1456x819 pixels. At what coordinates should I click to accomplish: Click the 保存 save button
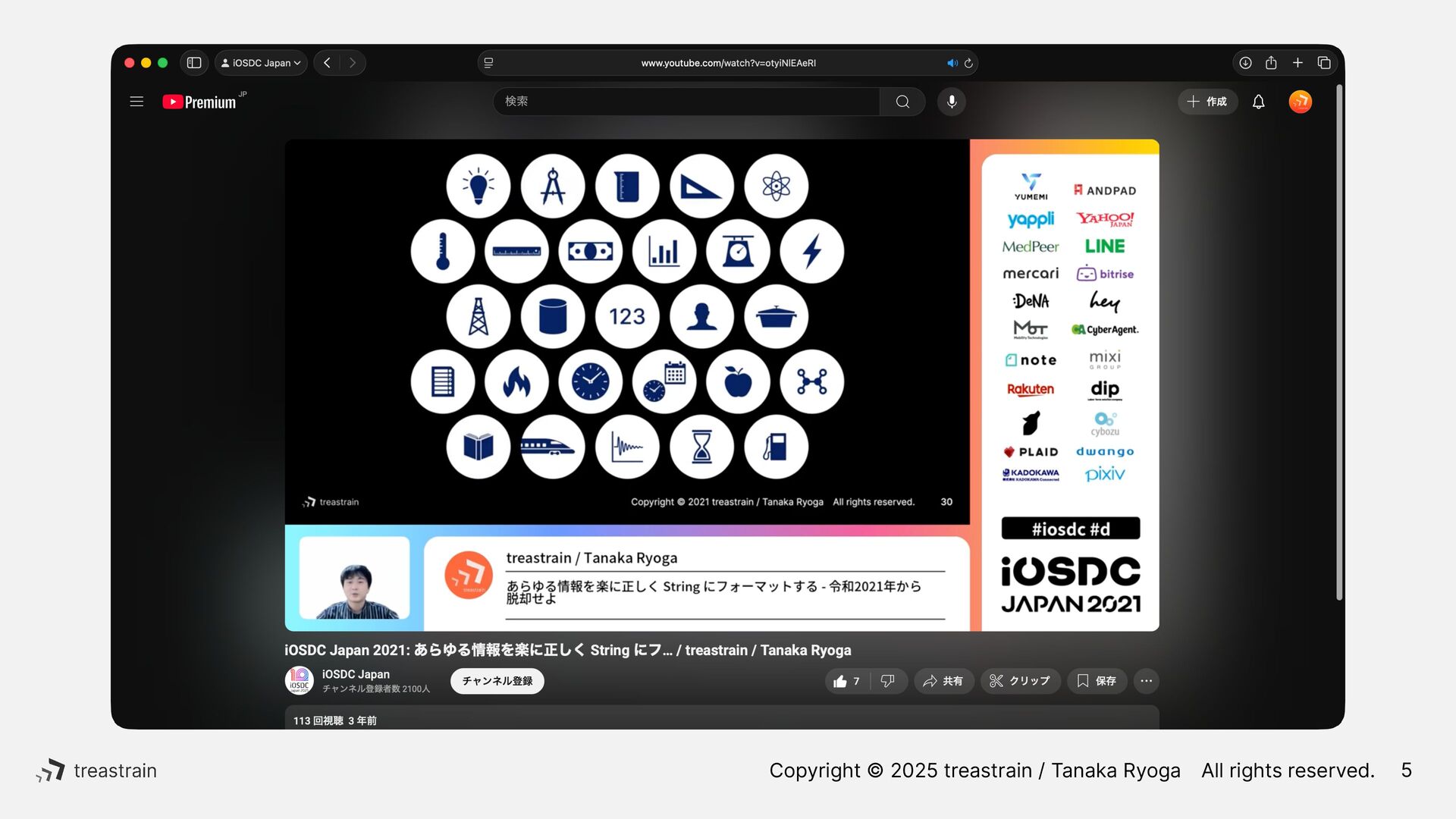(1097, 681)
